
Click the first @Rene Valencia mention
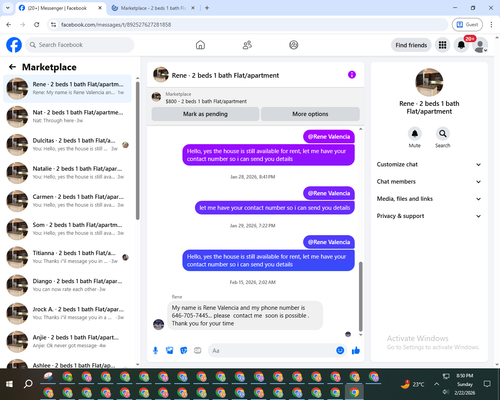[x=329, y=137]
